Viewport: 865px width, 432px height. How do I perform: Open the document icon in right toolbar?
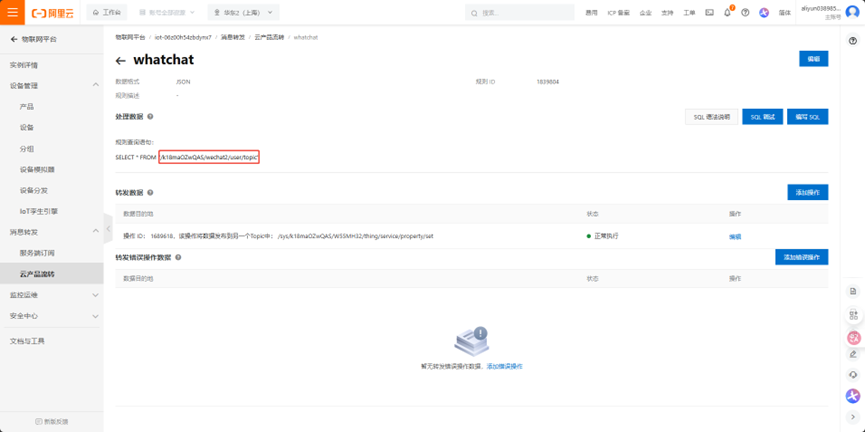click(x=853, y=291)
